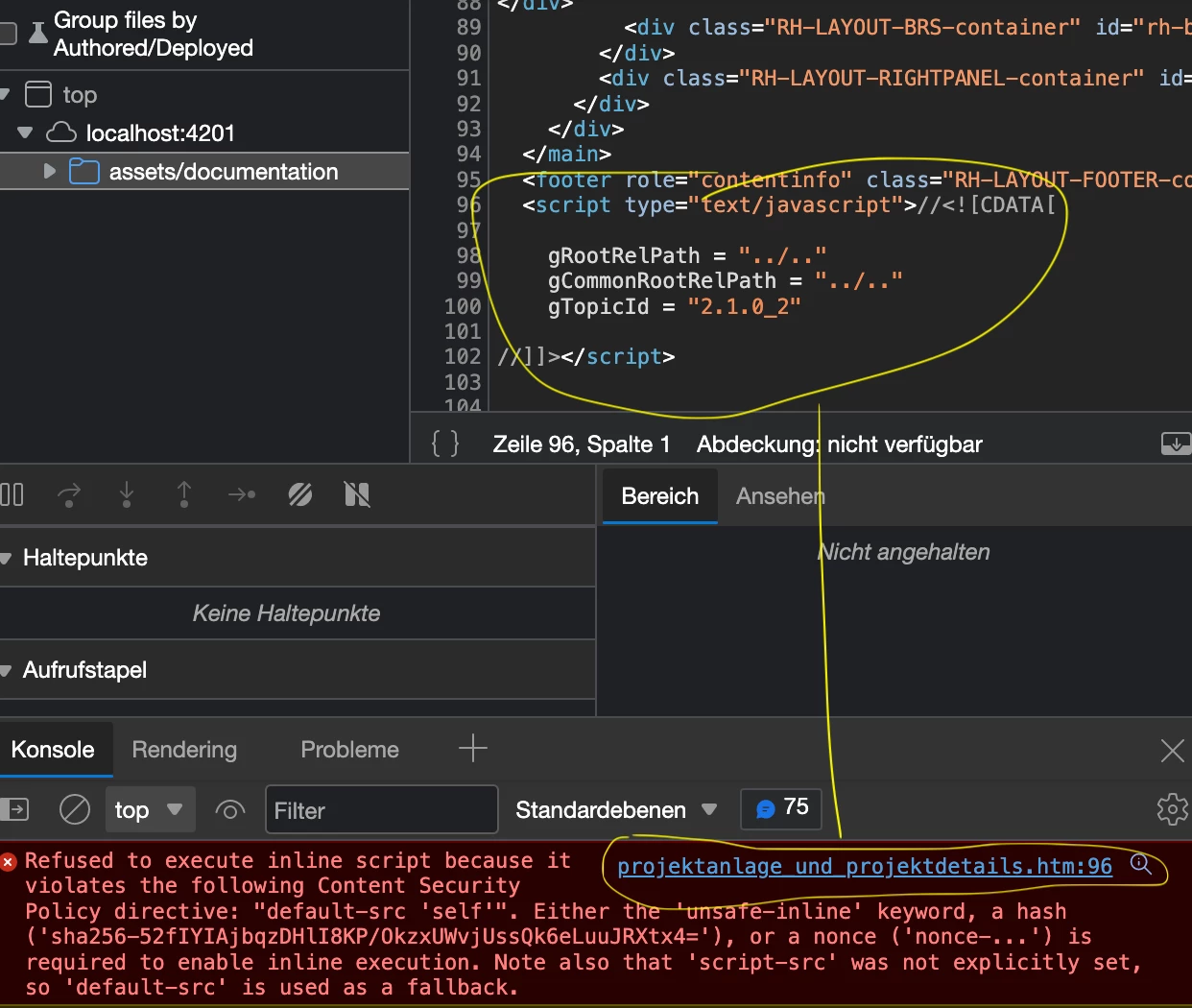Collapse the localhost:4201 tree node
The width and height of the screenshot is (1192, 1008).
[25, 132]
